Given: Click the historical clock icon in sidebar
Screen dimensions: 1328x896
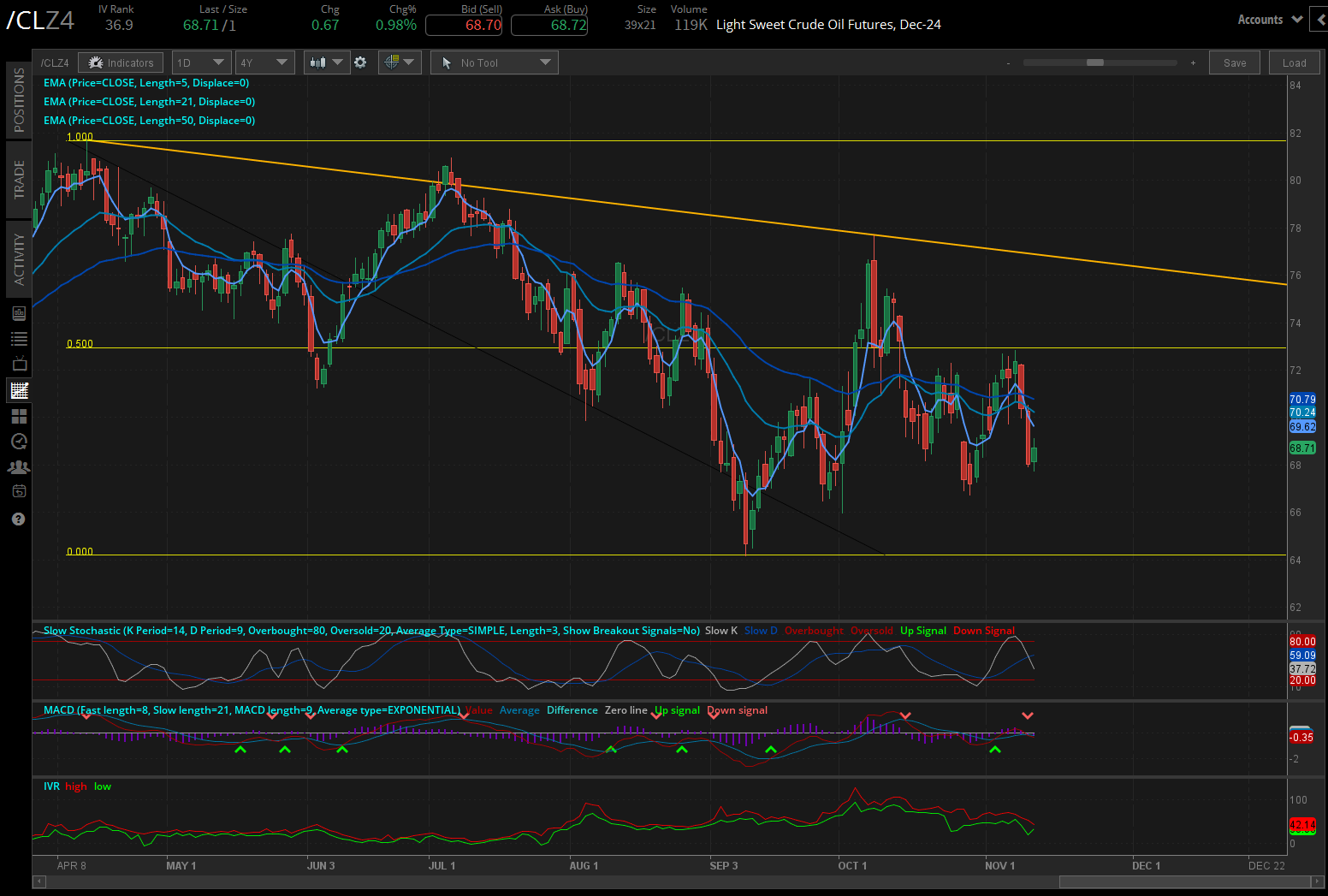Looking at the screenshot, I should pyautogui.click(x=18, y=442).
